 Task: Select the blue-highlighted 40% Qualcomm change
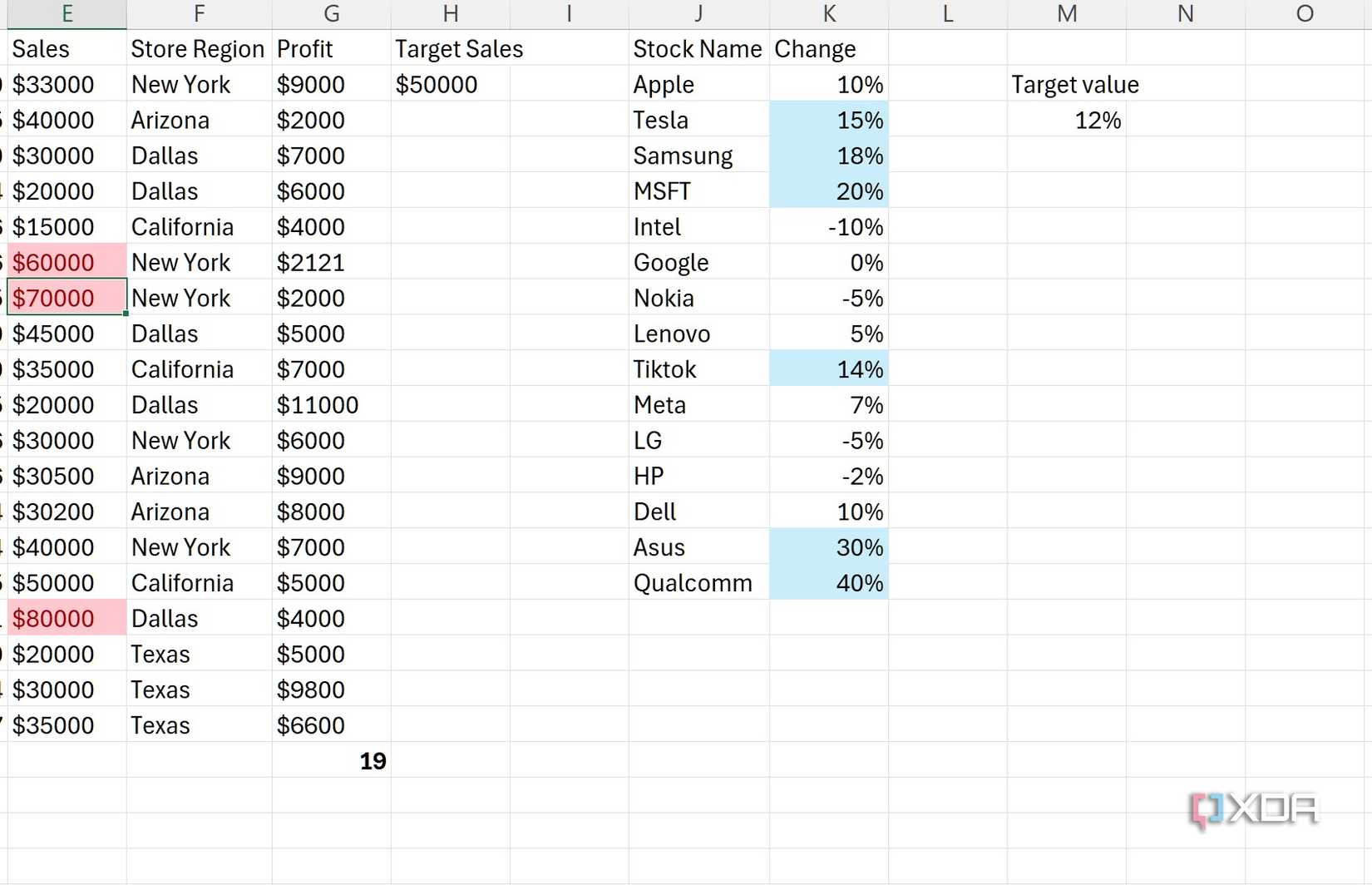[860, 583]
